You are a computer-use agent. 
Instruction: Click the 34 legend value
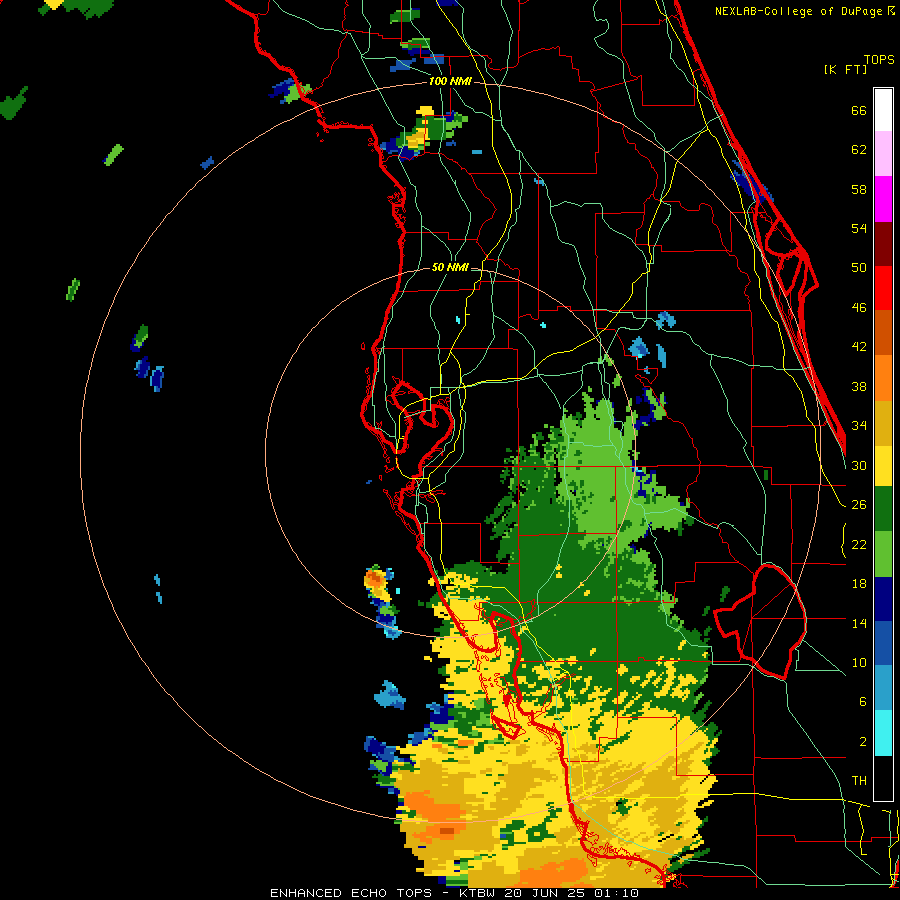pos(859,426)
